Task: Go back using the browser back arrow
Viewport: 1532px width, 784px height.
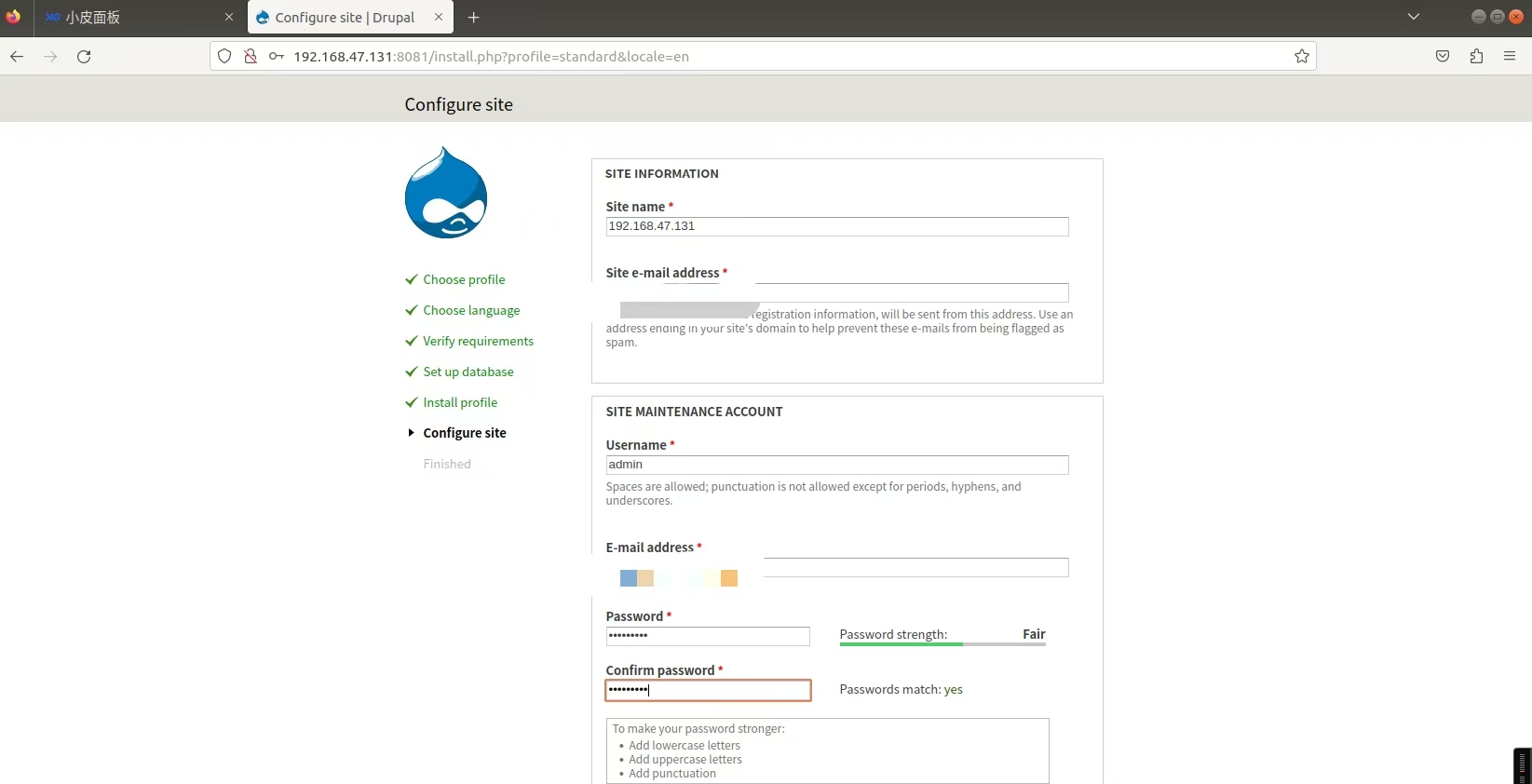Action: pos(17,57)
